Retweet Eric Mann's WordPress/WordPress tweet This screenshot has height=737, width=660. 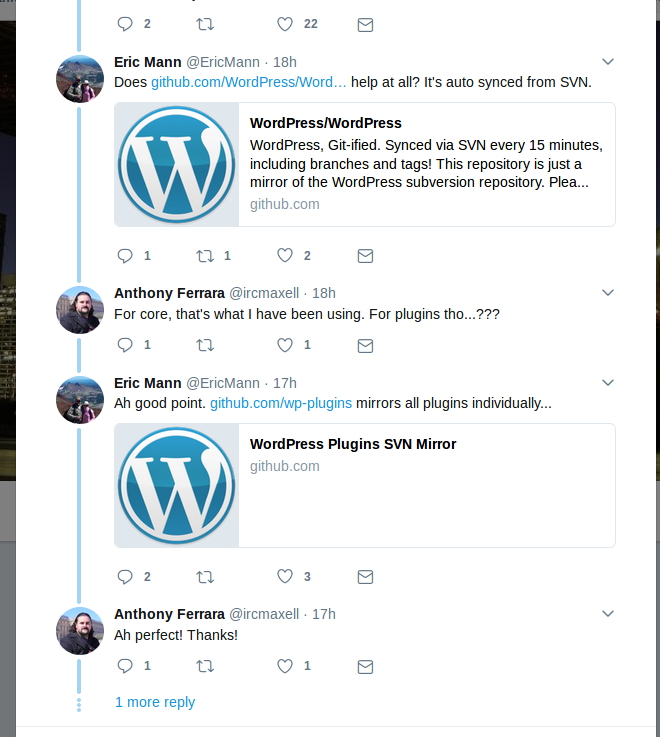point(205,256)
